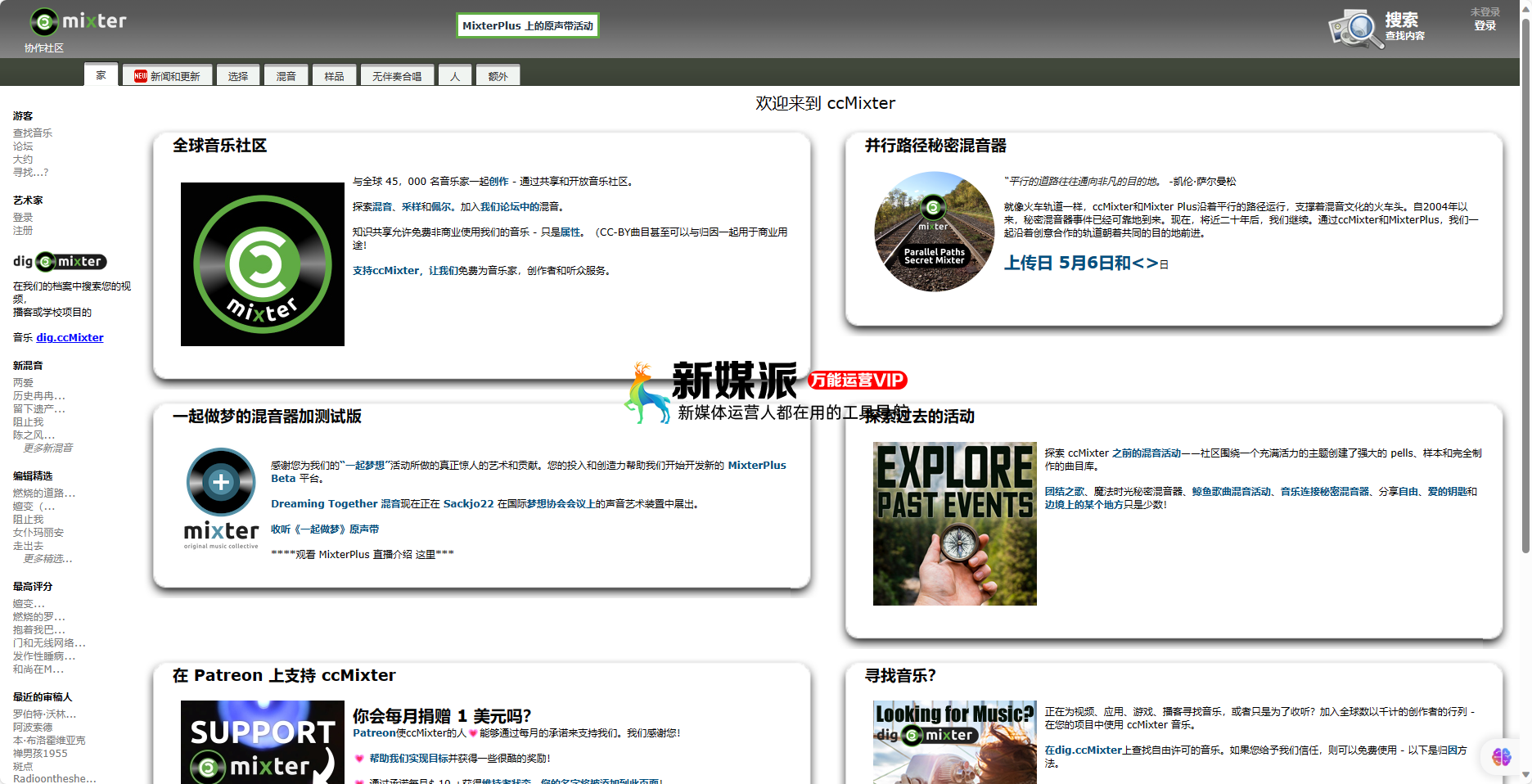Switch to the 家 home tab
The height and width of the screenshot is (784, 1532).
tap(101, 75)
